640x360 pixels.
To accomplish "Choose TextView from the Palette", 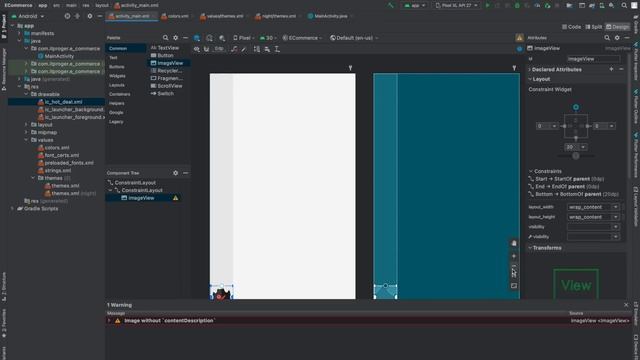I will pyautogui.click(x=165, y=48).
